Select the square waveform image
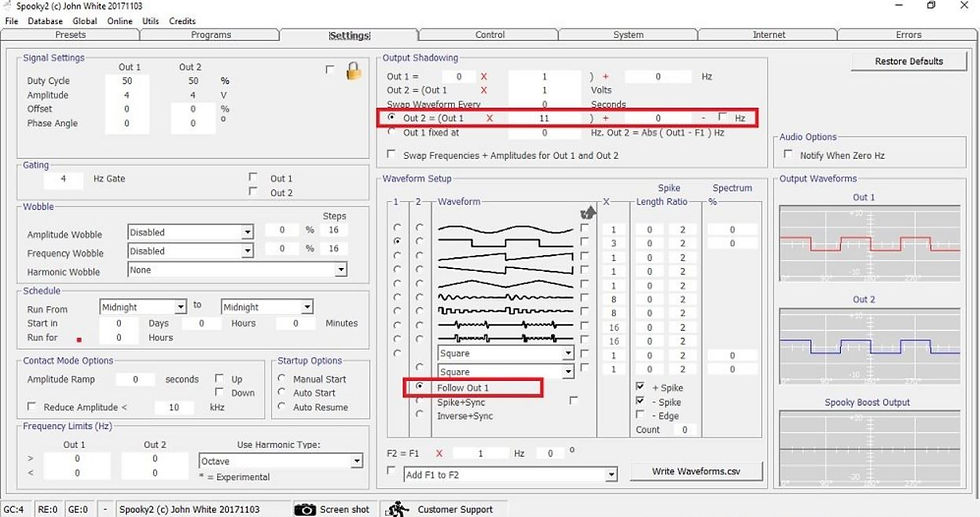 click(x=505, y=243)
